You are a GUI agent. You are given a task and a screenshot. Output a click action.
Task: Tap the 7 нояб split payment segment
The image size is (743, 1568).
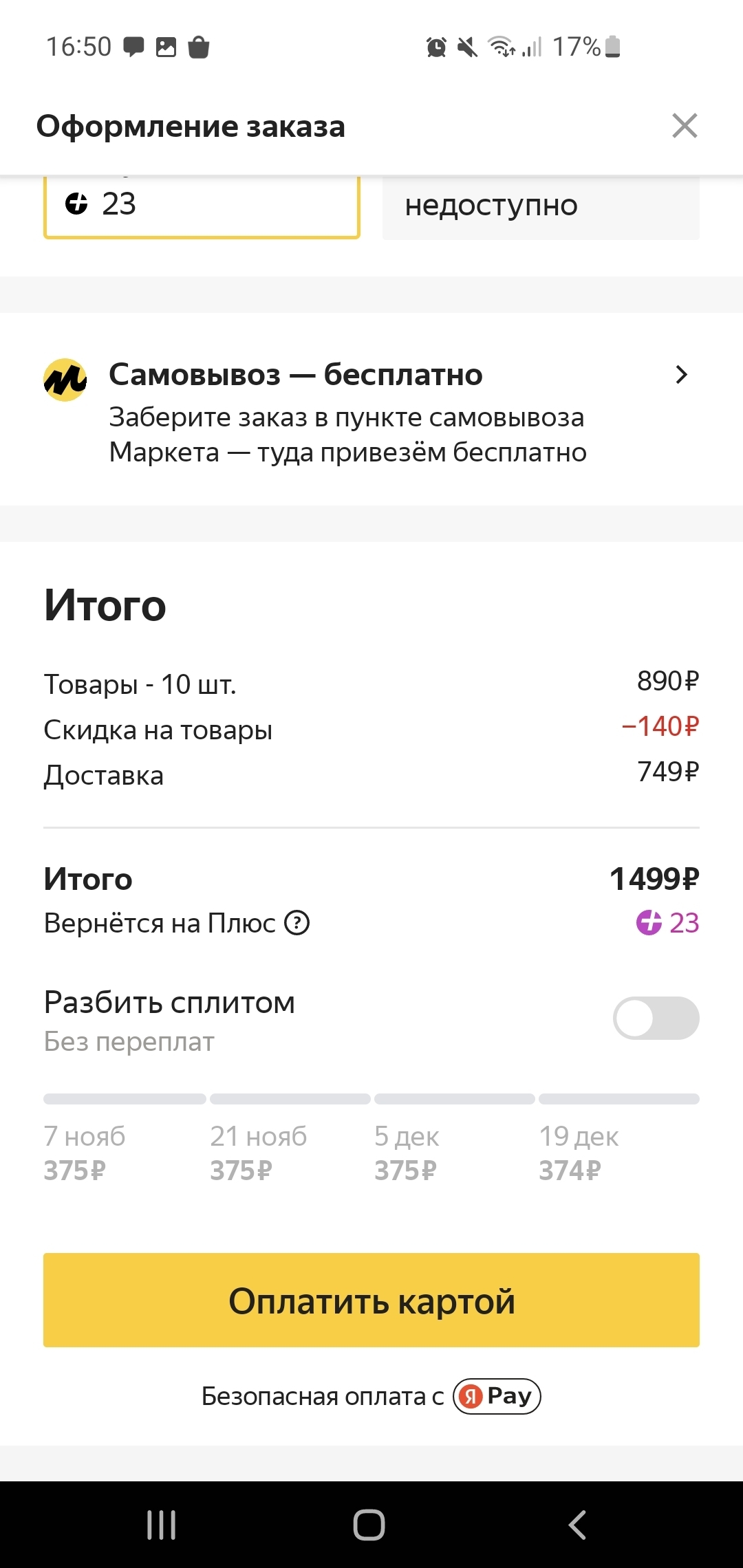(85, 1153)
